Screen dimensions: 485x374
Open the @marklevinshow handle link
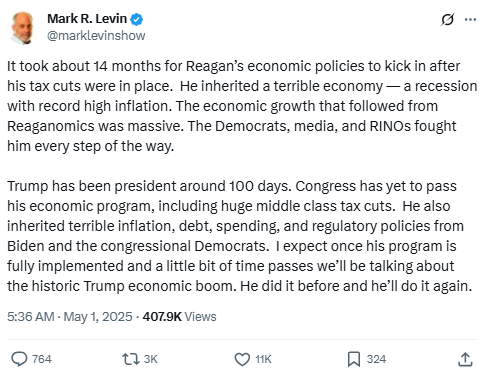[96, 35]
